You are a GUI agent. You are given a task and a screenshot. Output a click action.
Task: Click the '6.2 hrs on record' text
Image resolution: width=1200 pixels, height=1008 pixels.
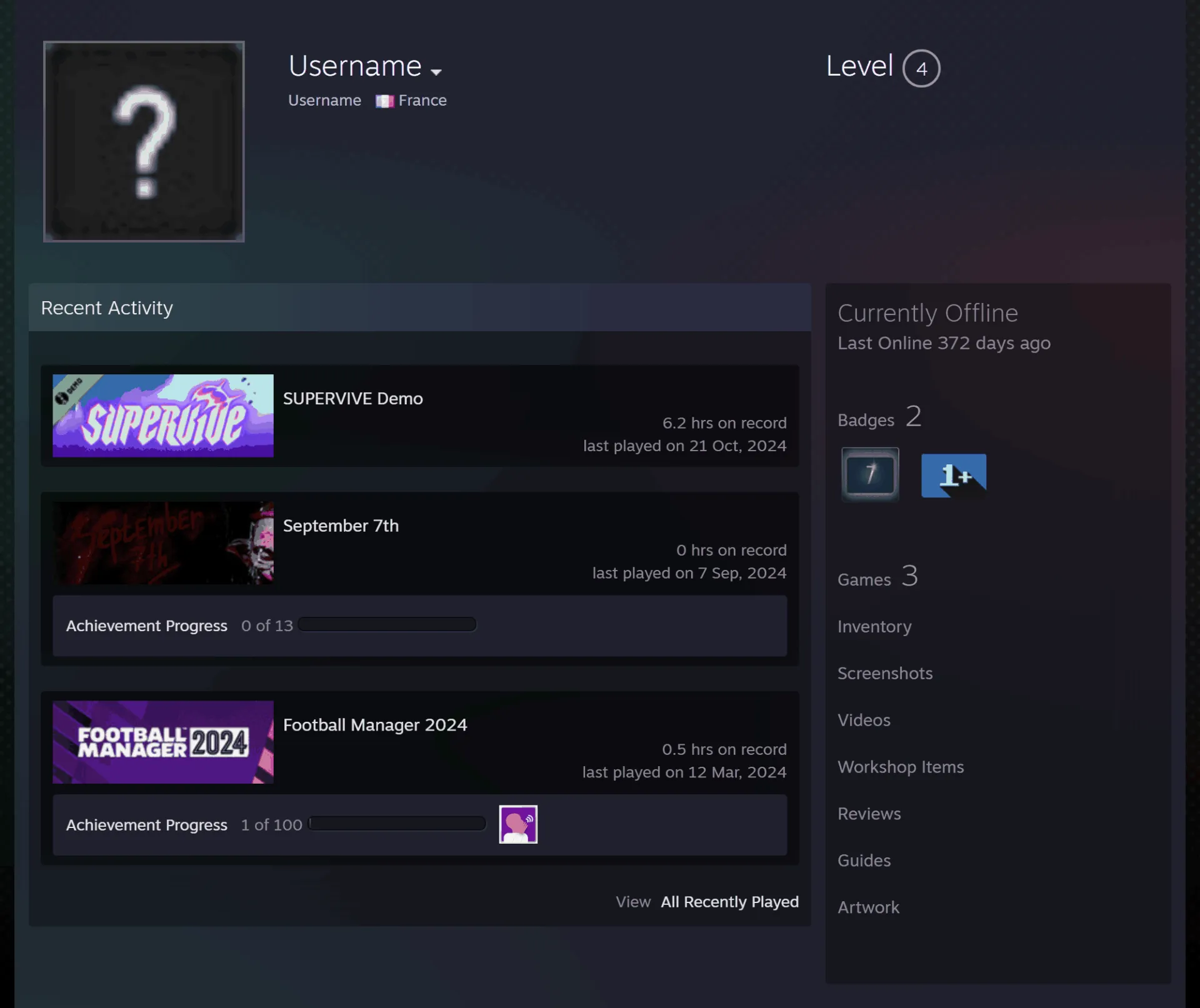pos(724,423)
